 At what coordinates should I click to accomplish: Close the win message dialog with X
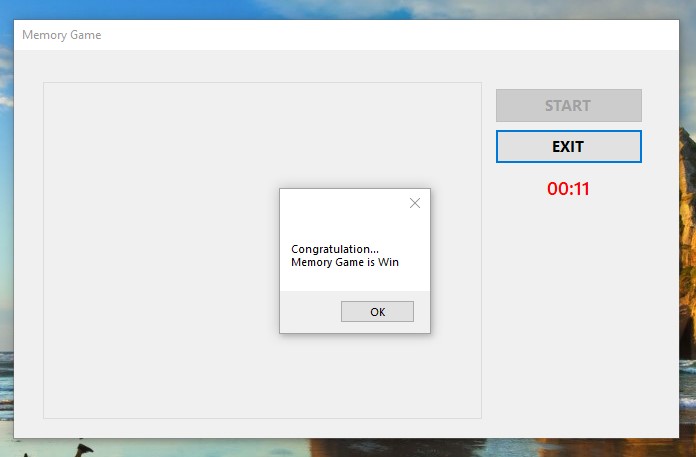click(415, 203)
